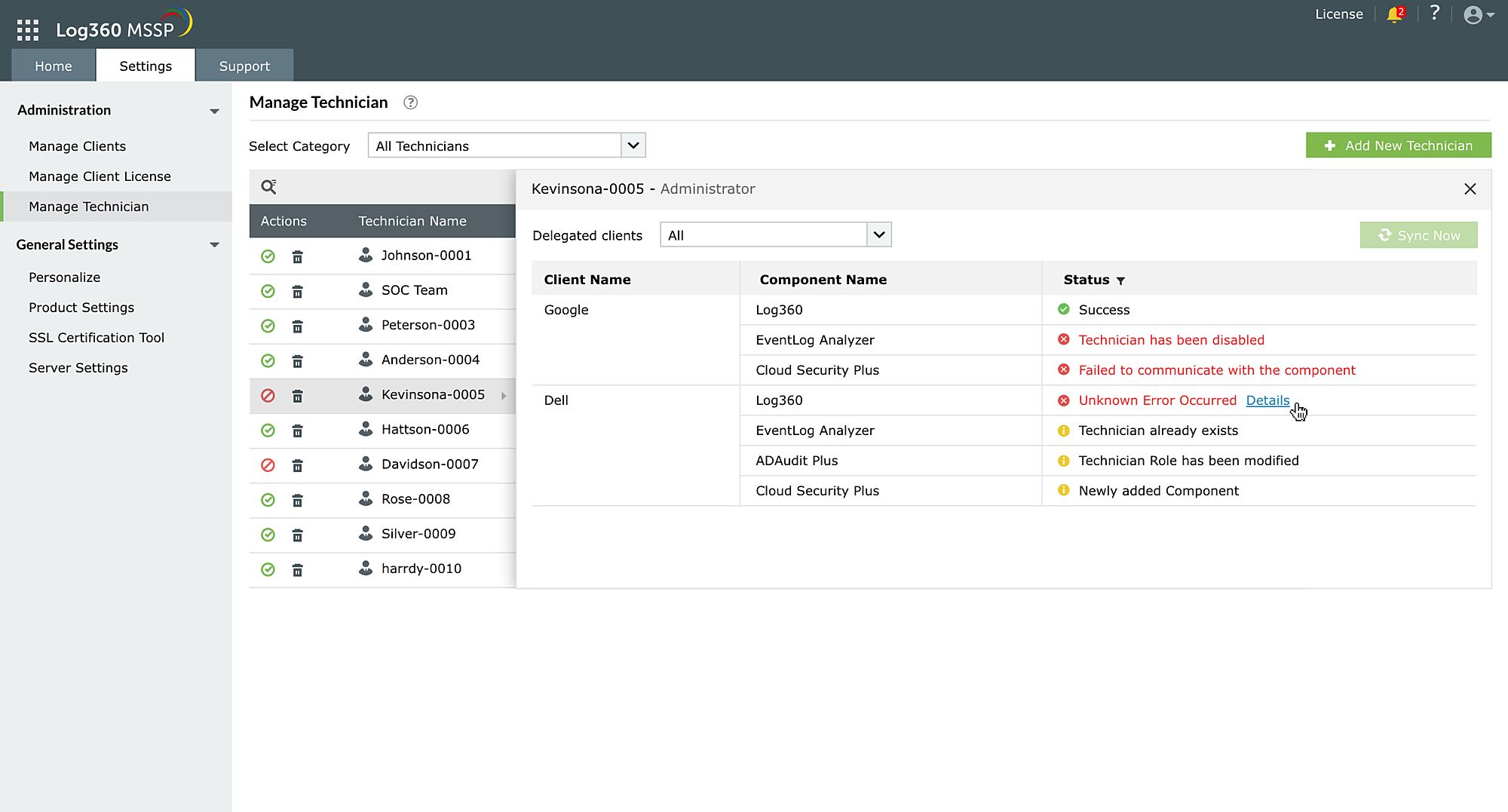Select technician Davidson-0007 name
The width and height of the screenshot is (1508, 812).
[x=430, y=464]
